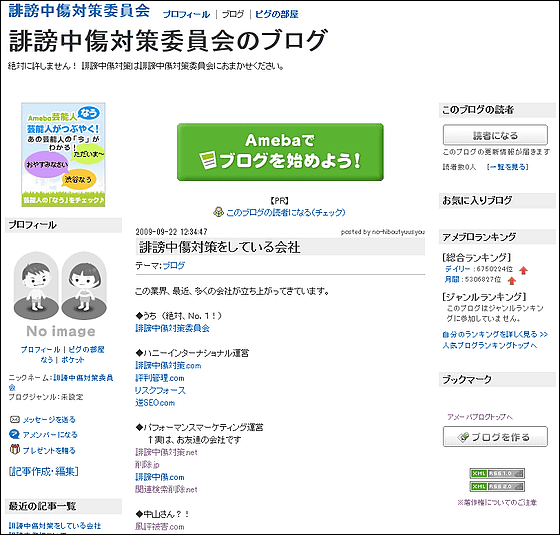Image resolution: width=560 pixels, height=535 pixels.
Task: Open the 誹謗中傷対策.com link
Action: 168,366
